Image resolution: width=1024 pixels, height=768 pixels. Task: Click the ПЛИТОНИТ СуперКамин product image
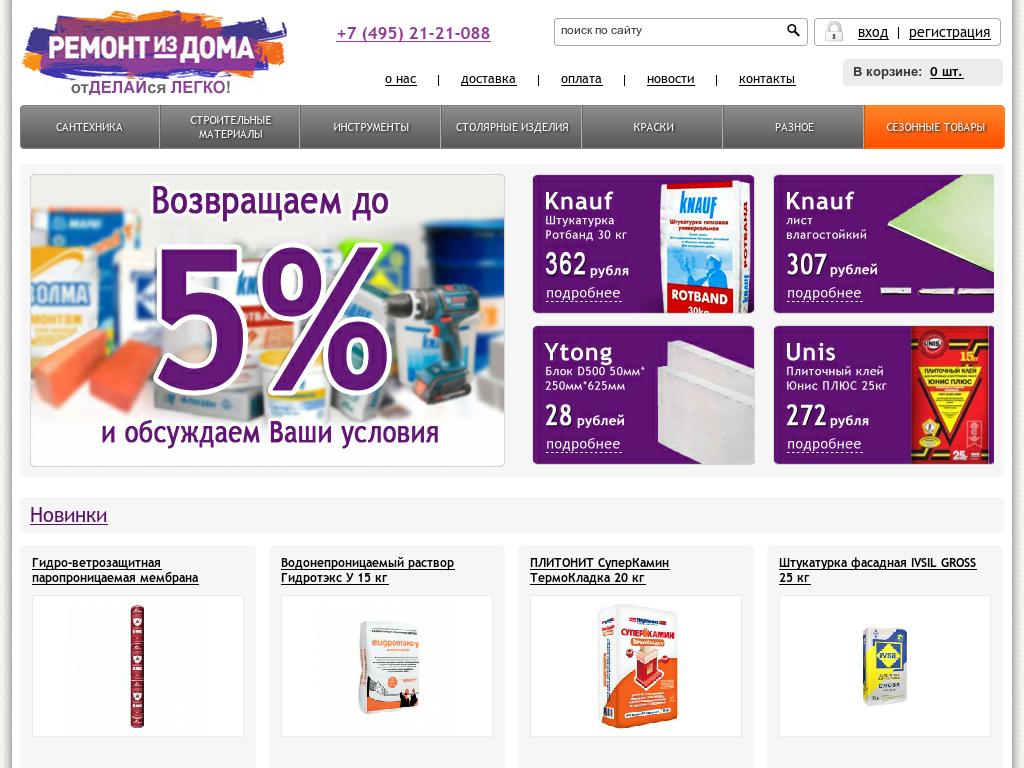click(635, 665)
